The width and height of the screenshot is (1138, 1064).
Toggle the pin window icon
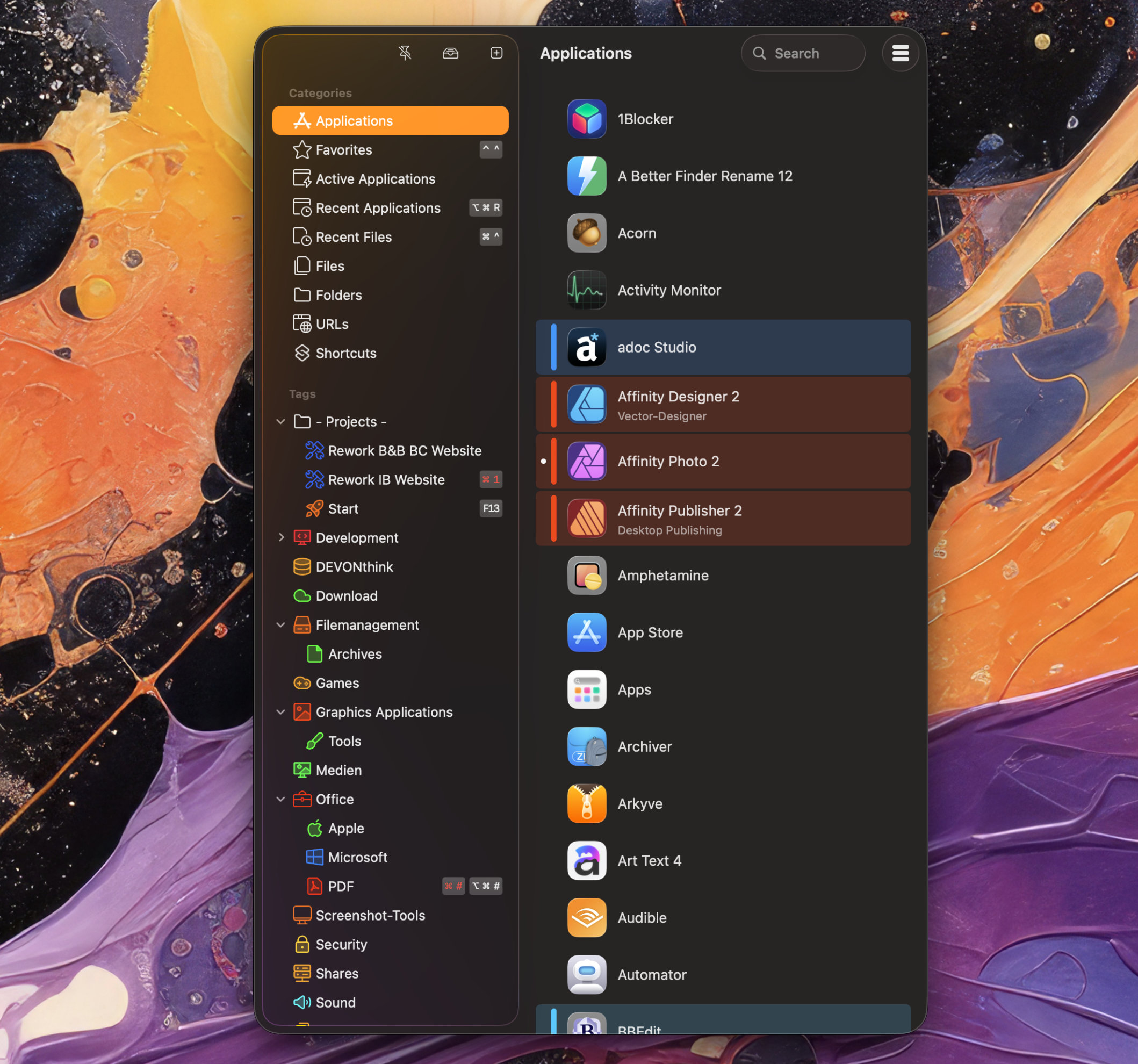click(405, 53)
